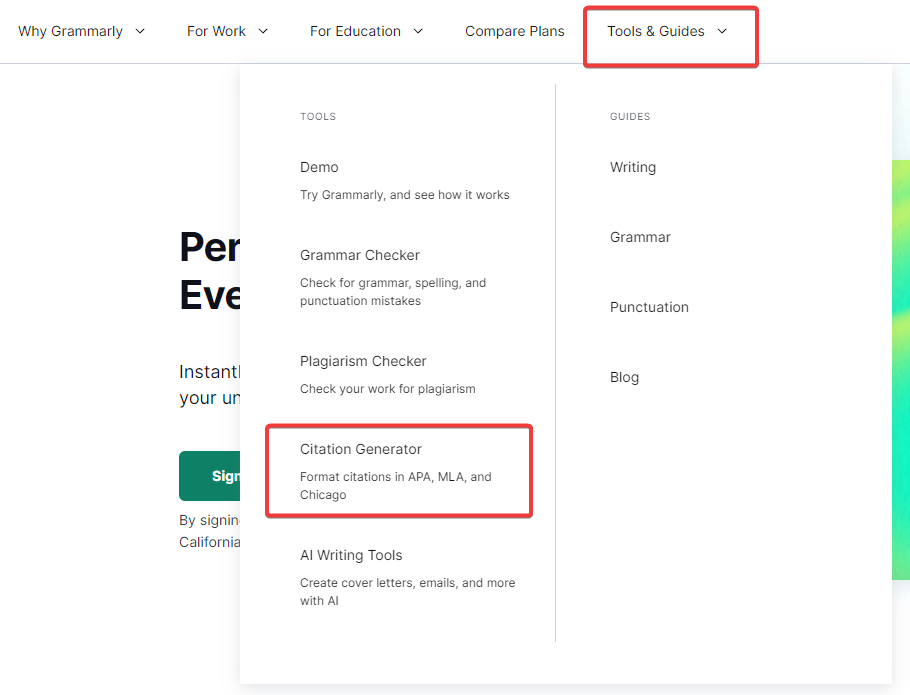This screenshot has width=910, height=695.
Task: Expand the For Education dropdown
Action: (366, 31)
